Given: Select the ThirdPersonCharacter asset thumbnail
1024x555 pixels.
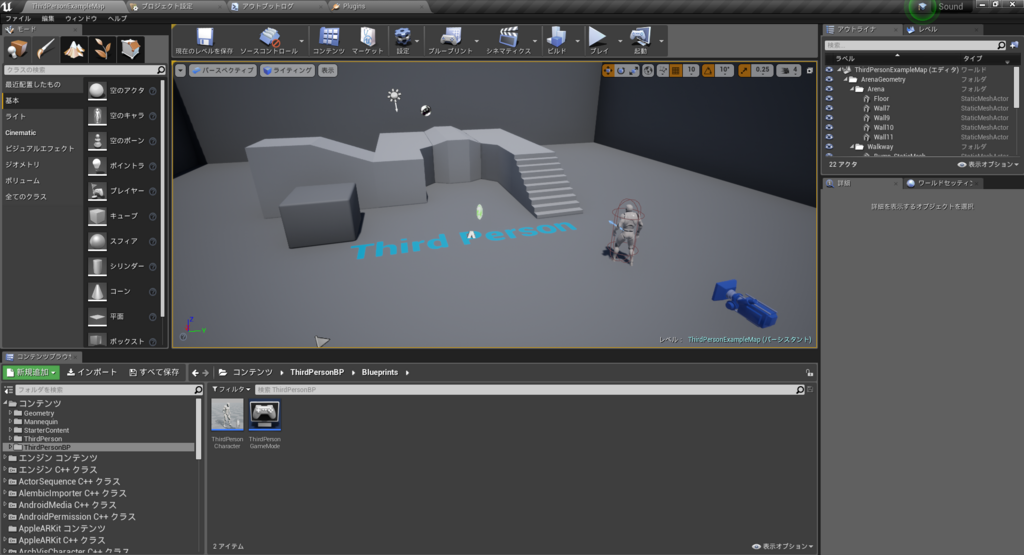Looking at the screenshot, I should [x=227, y=415].
